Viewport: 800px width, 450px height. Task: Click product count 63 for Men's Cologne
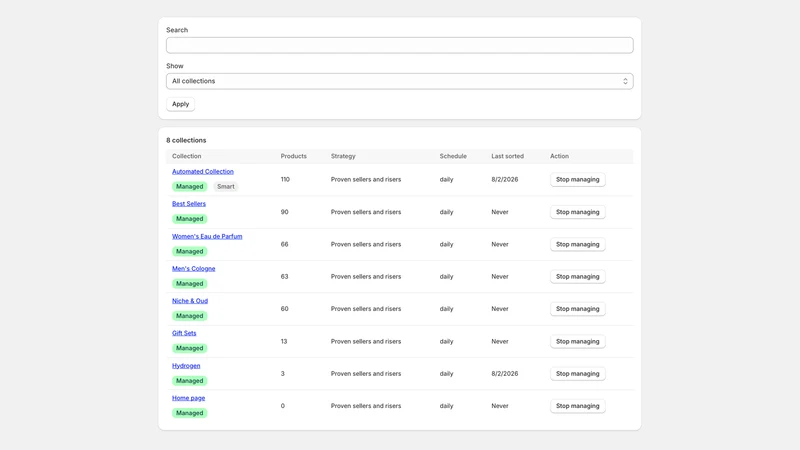click(x=284, y=277)
